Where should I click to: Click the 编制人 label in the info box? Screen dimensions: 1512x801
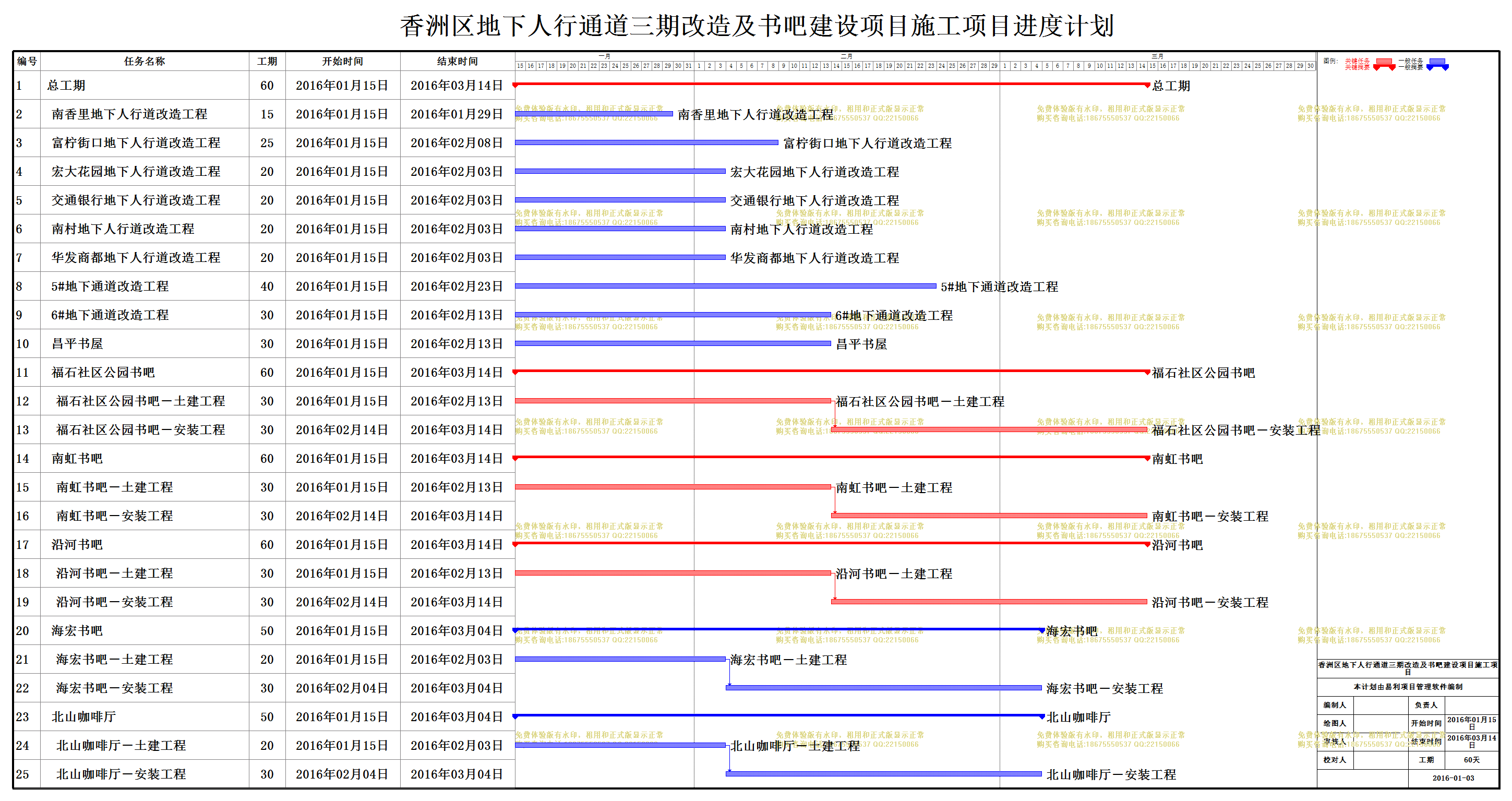1334,704
